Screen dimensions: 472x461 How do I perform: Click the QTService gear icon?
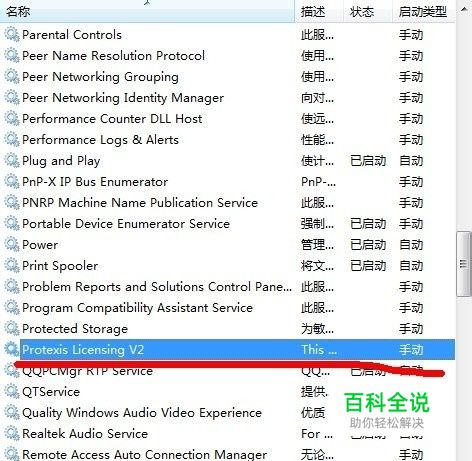point(12,391)
